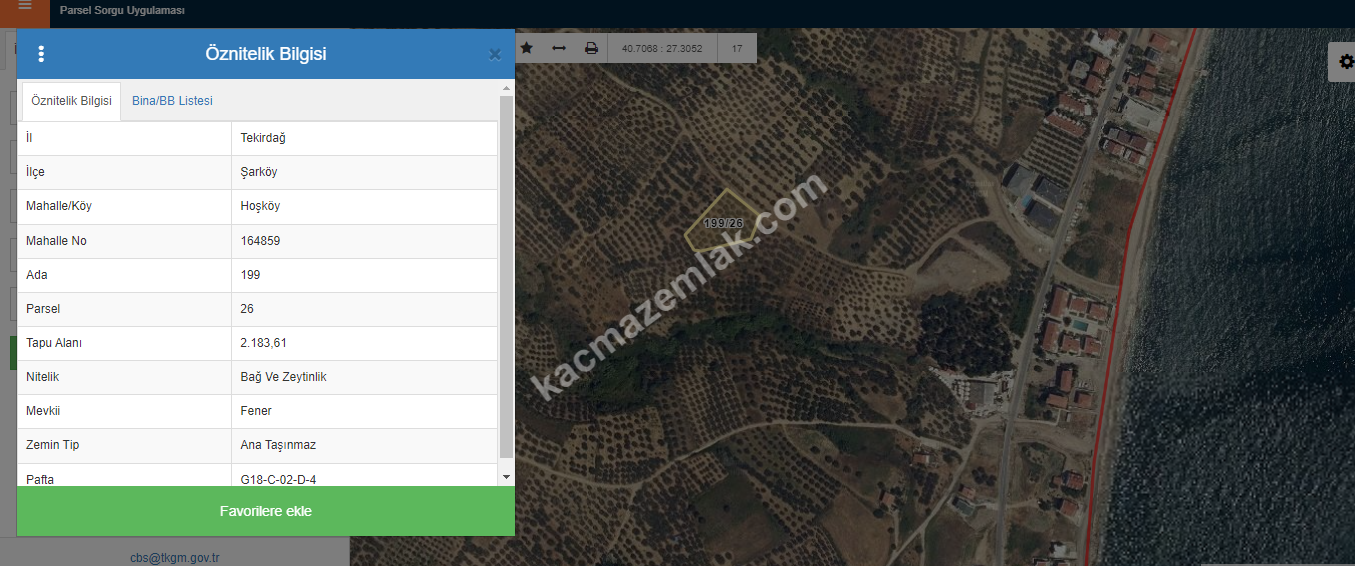Click the coordinate display 40.7068 : 27.3052
Screen dimensions: 1355x566
[662, 48]
